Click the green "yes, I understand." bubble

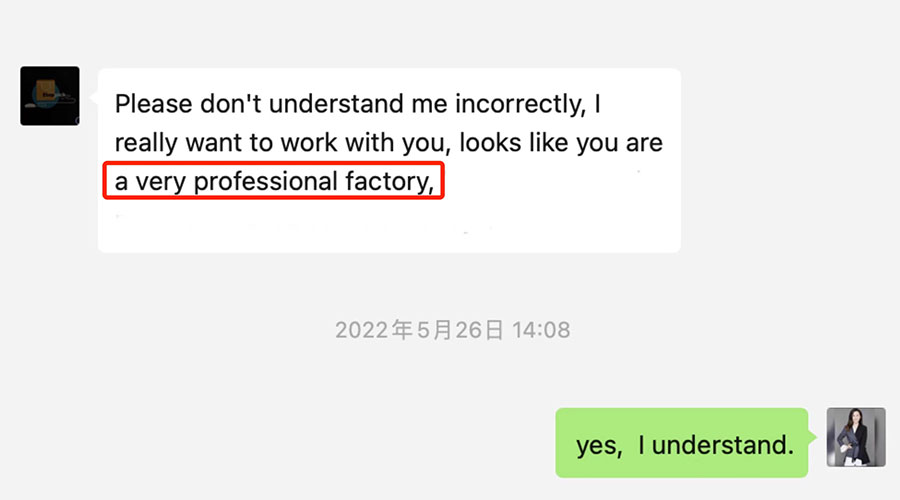(681, 442)
